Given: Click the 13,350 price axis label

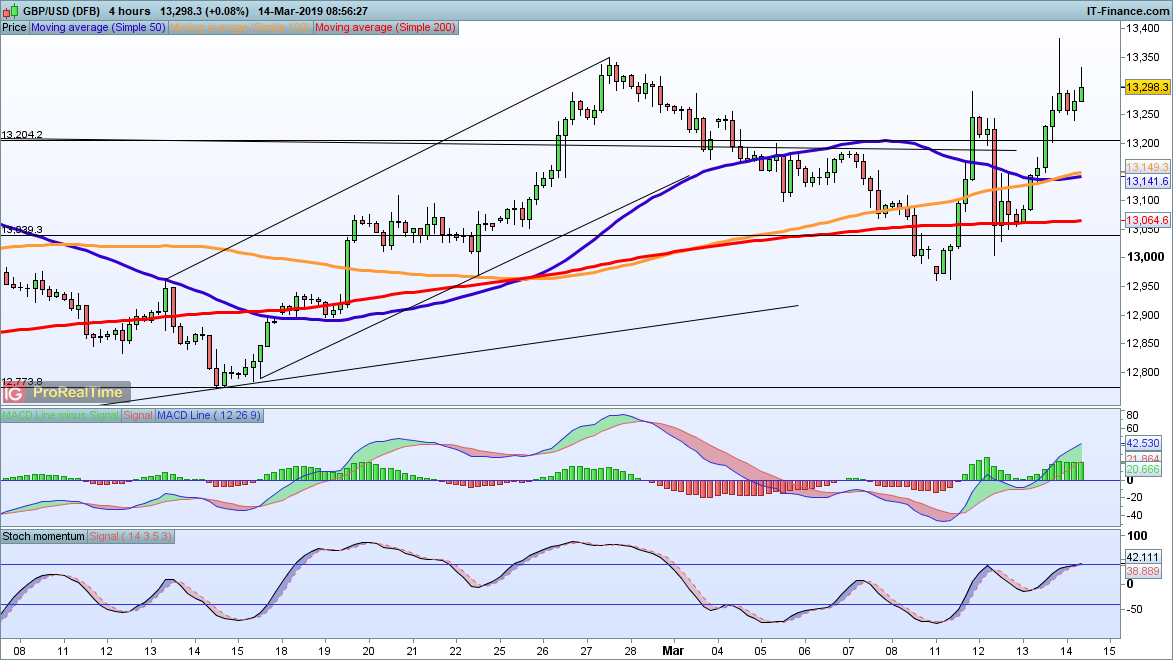Looking at the screenshot, I should point(1145,57).
